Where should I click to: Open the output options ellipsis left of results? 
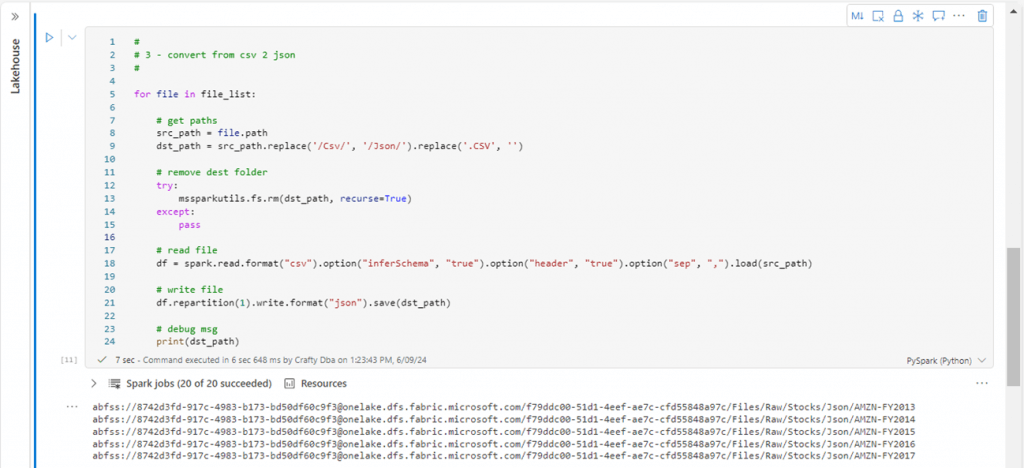[x=71, y=406]
